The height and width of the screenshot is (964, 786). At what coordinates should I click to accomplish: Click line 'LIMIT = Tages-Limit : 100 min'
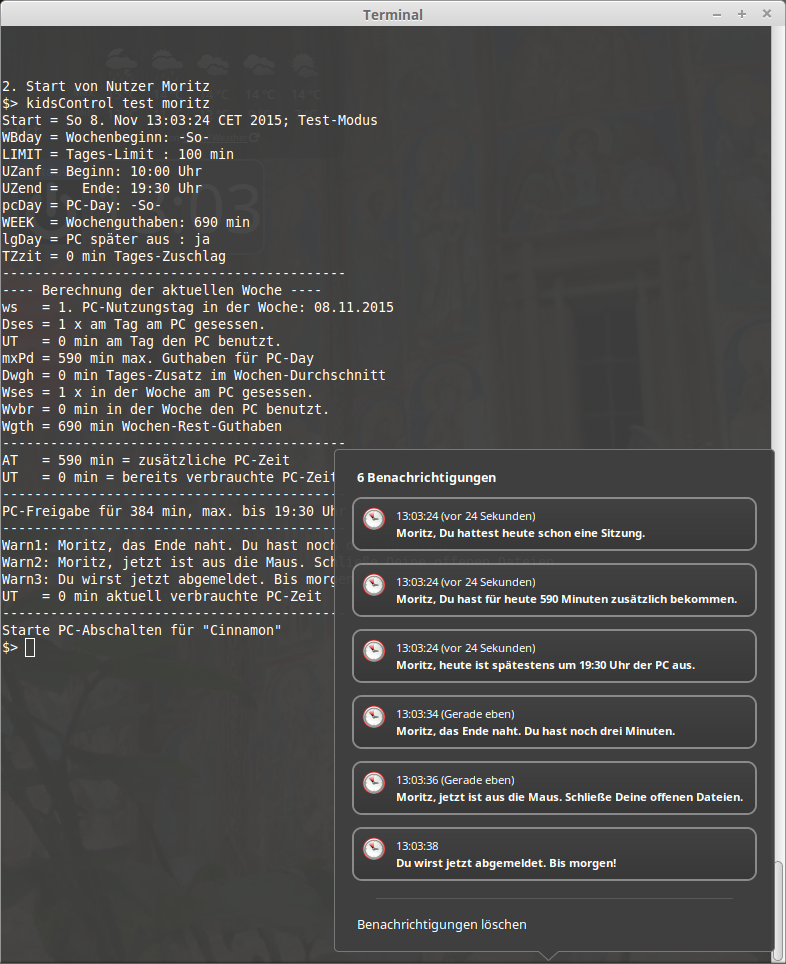[117, 154]
